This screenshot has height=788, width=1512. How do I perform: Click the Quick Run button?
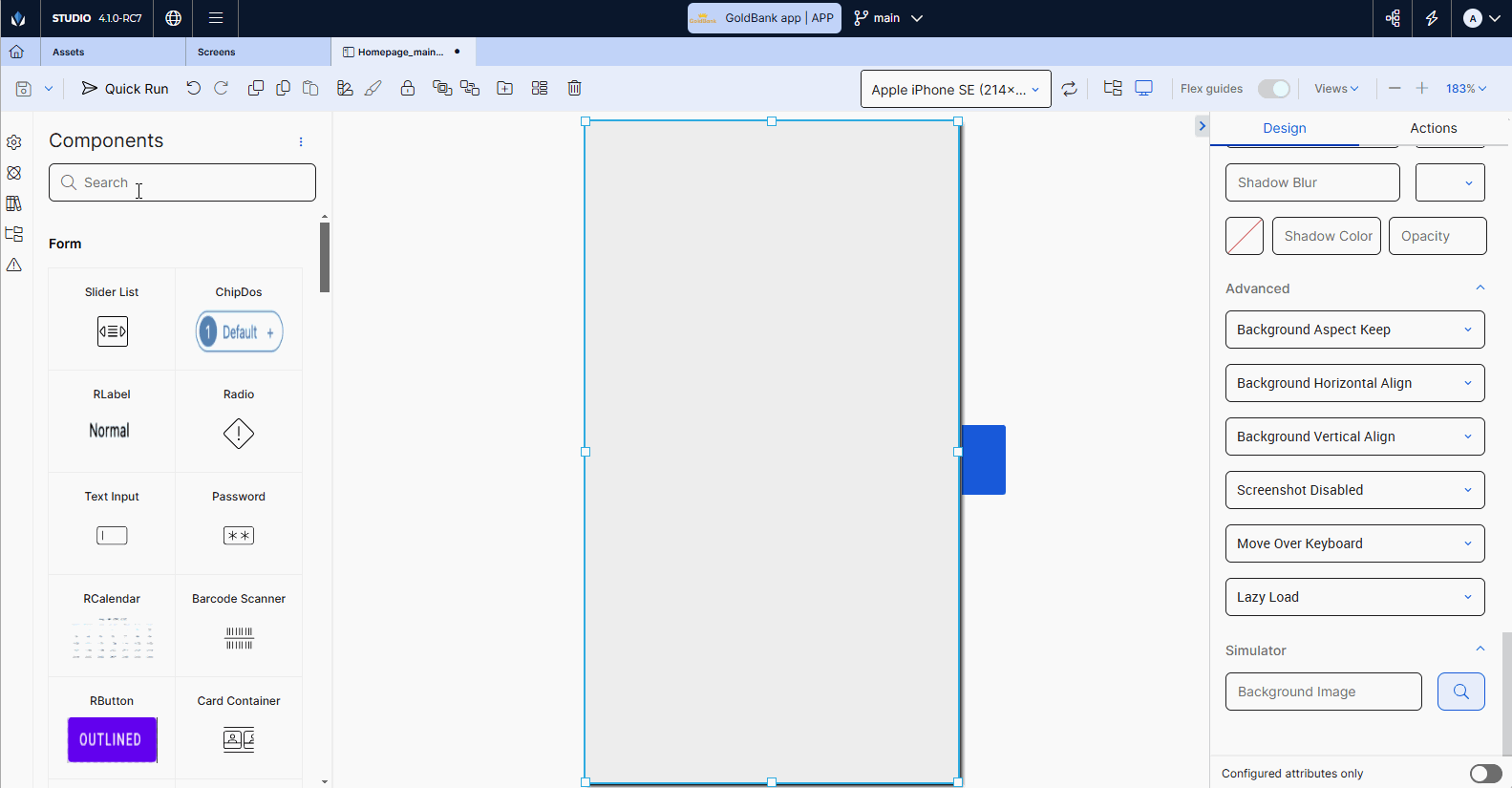(125, 89)
